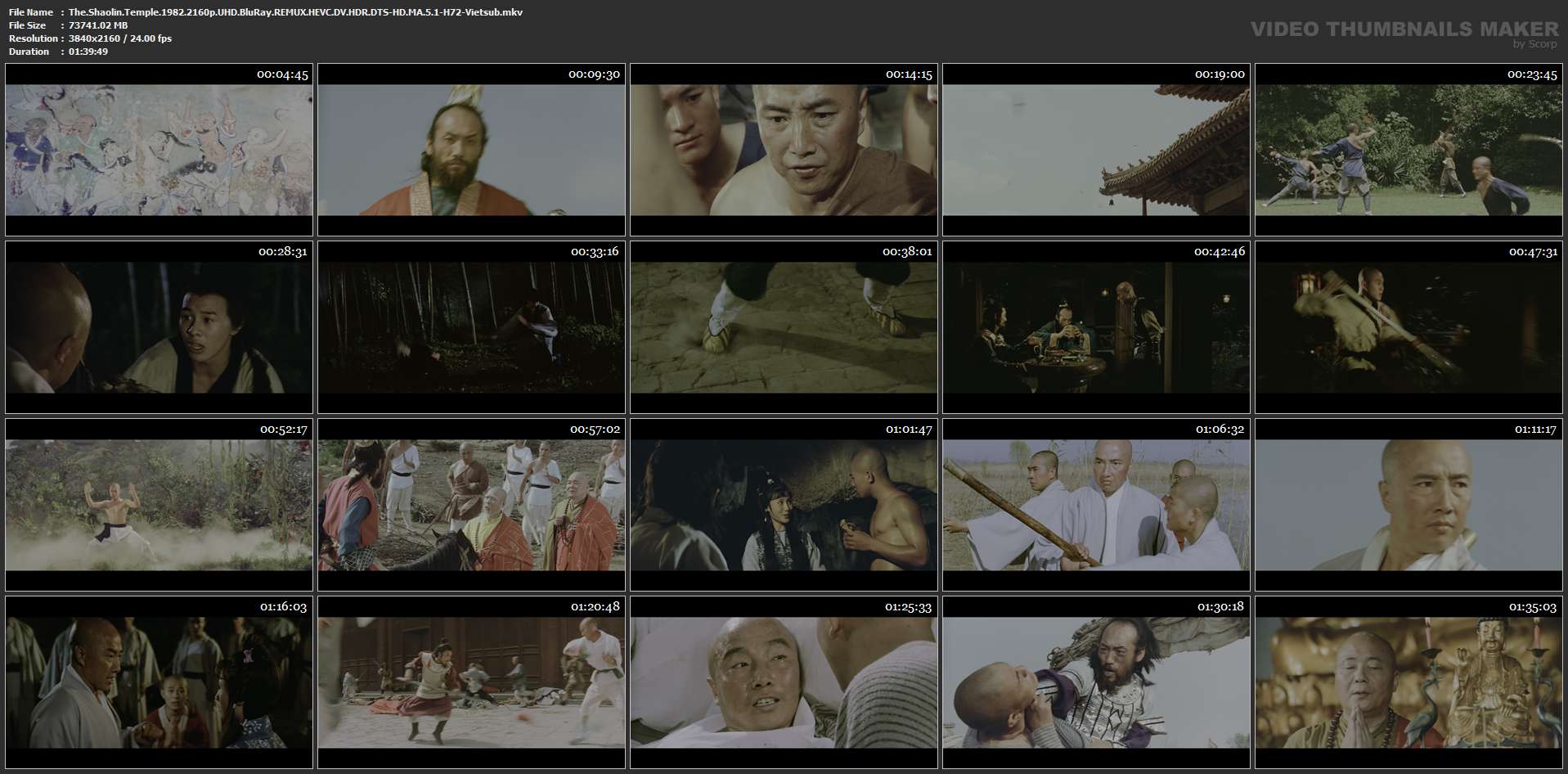Open the thumbnail at 00:23:45

coord(1409,150)
